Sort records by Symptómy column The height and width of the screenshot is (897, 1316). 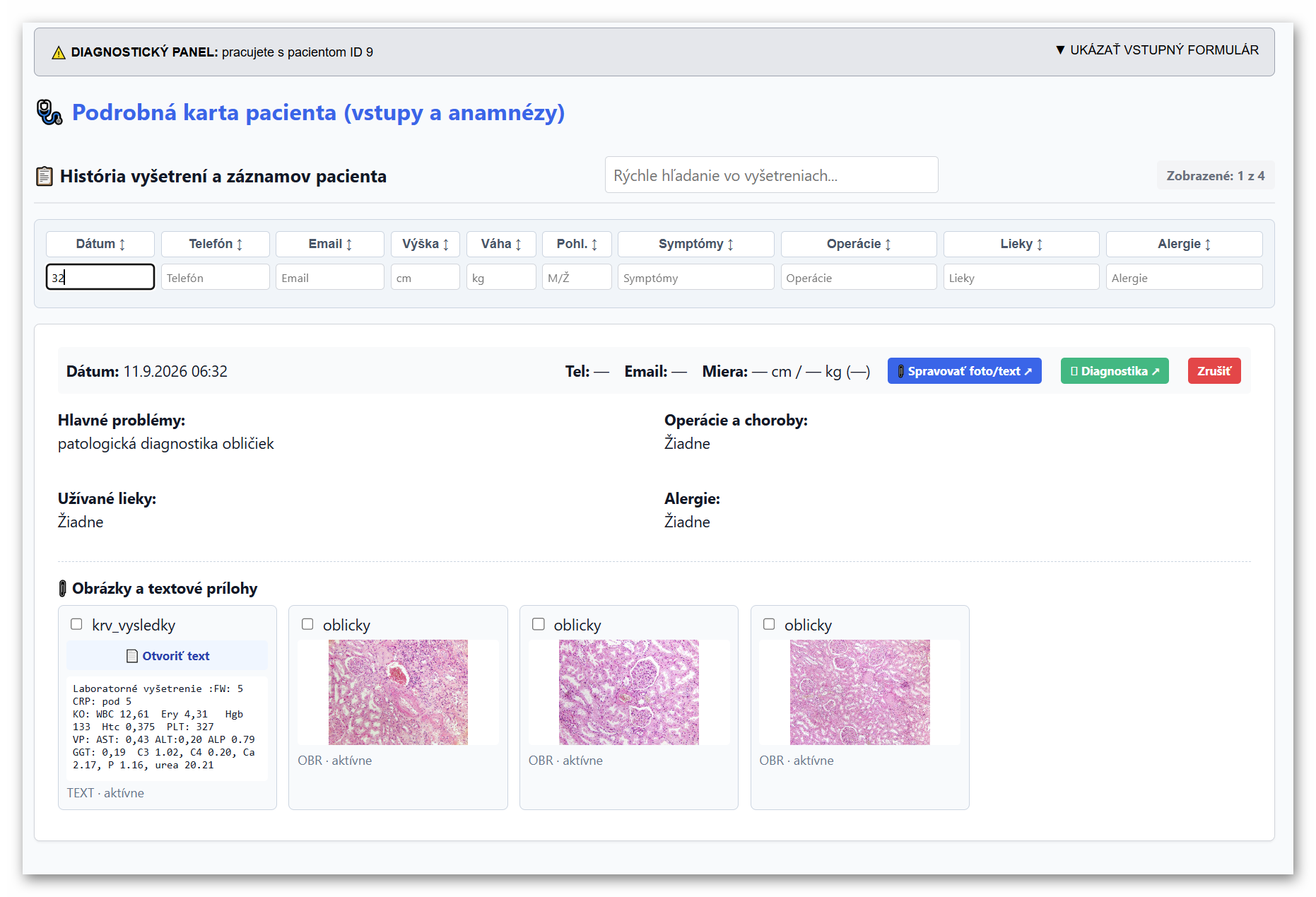tap(696, 244)
